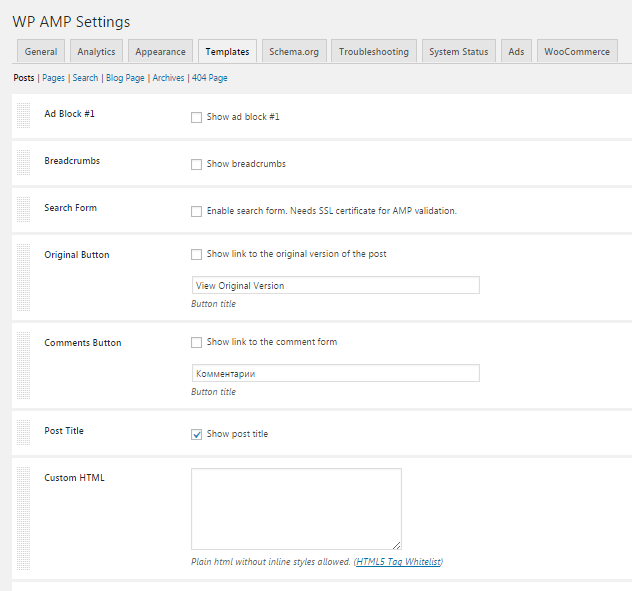Open the Search template link

pos(85,78)
